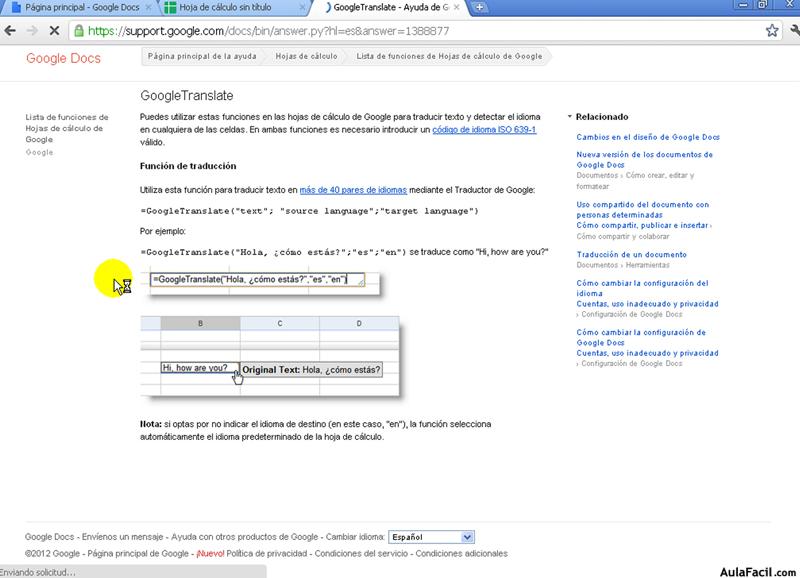Image resolution: width=800 pixels, height=578 pixels.
Task: Open Página principal de Google footer link
Action: tap(138, 554)
